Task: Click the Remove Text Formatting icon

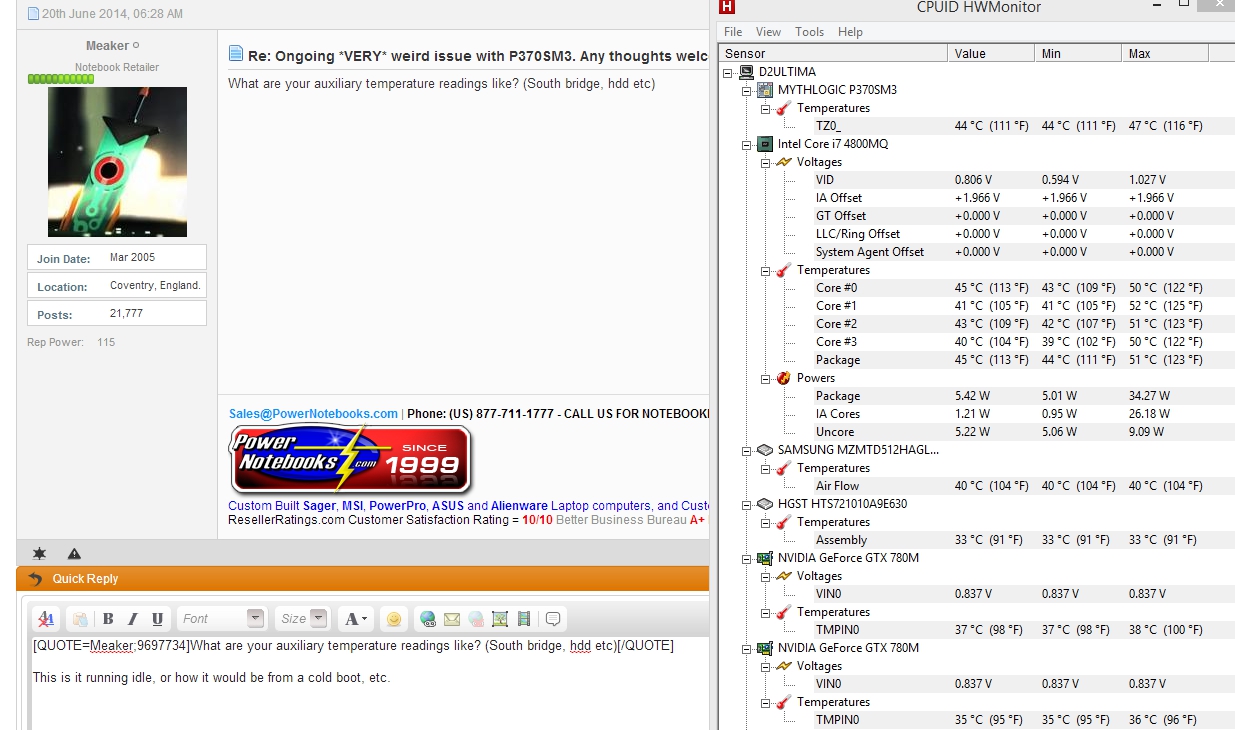Action: point(46,619)
